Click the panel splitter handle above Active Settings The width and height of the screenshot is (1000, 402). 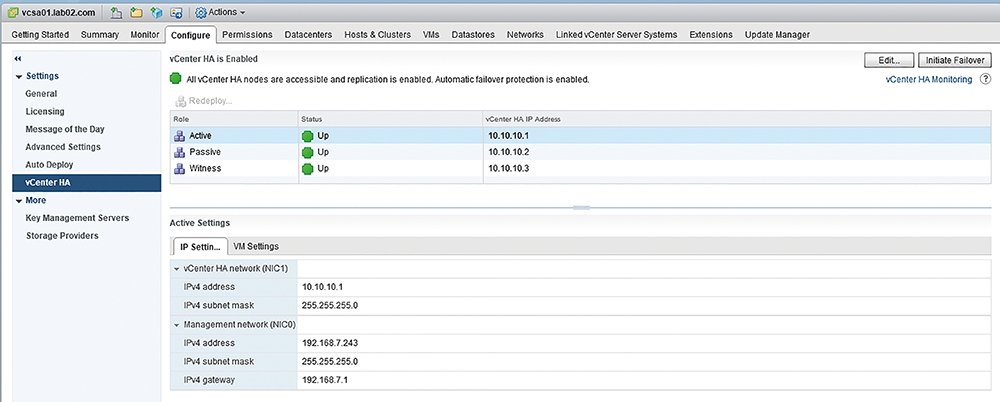(581, 207)
